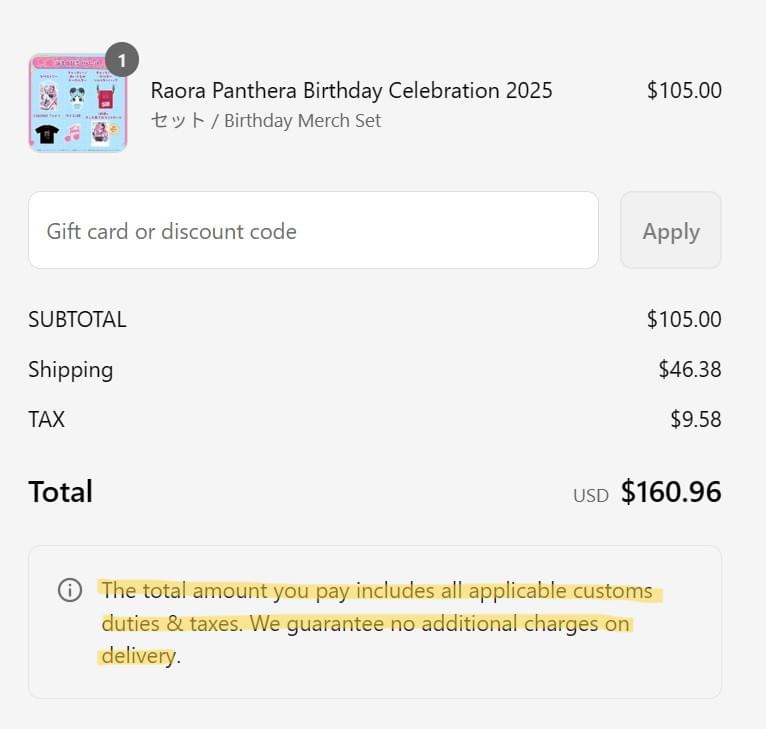Click the quantity badge showing 1
Screen dimensions: 766x729
pos(122,60)
